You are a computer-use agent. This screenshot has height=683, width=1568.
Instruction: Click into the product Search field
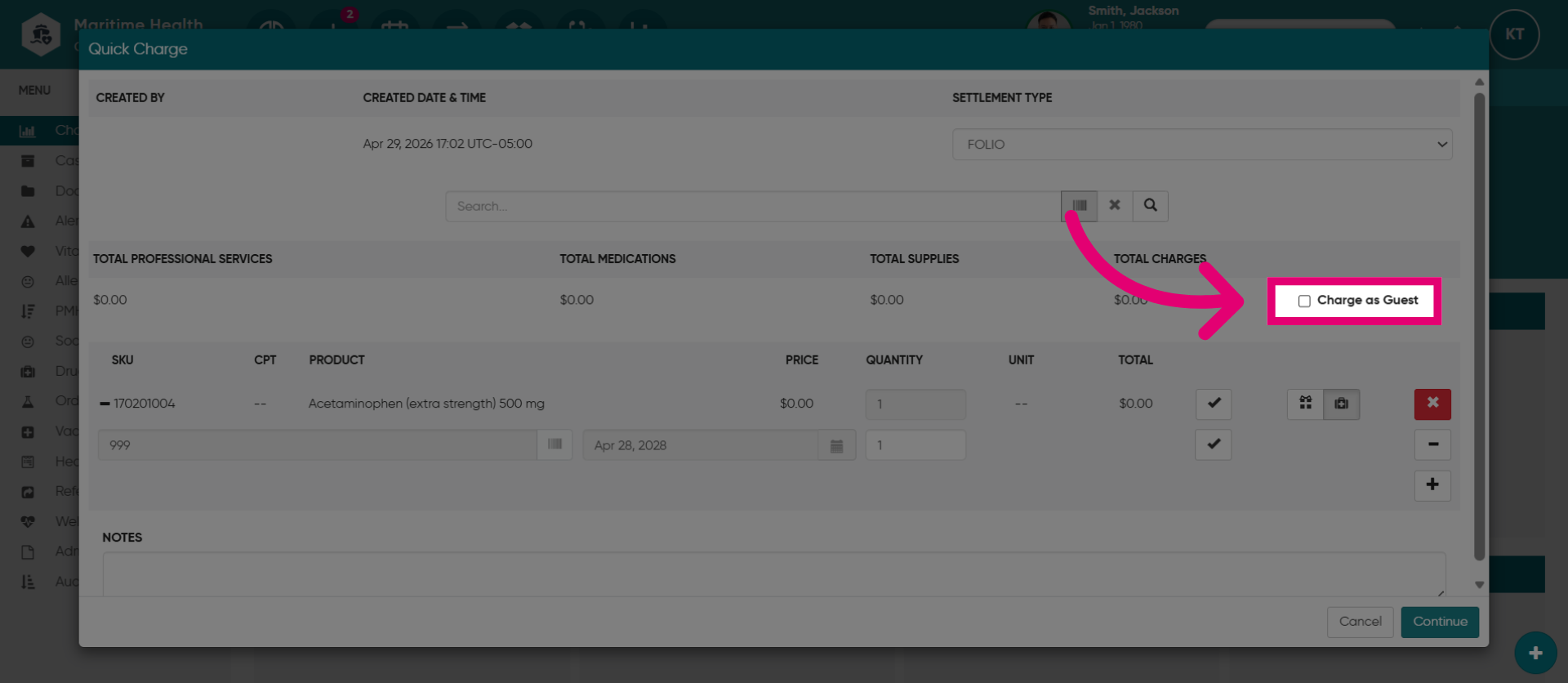tap(753, 206)
